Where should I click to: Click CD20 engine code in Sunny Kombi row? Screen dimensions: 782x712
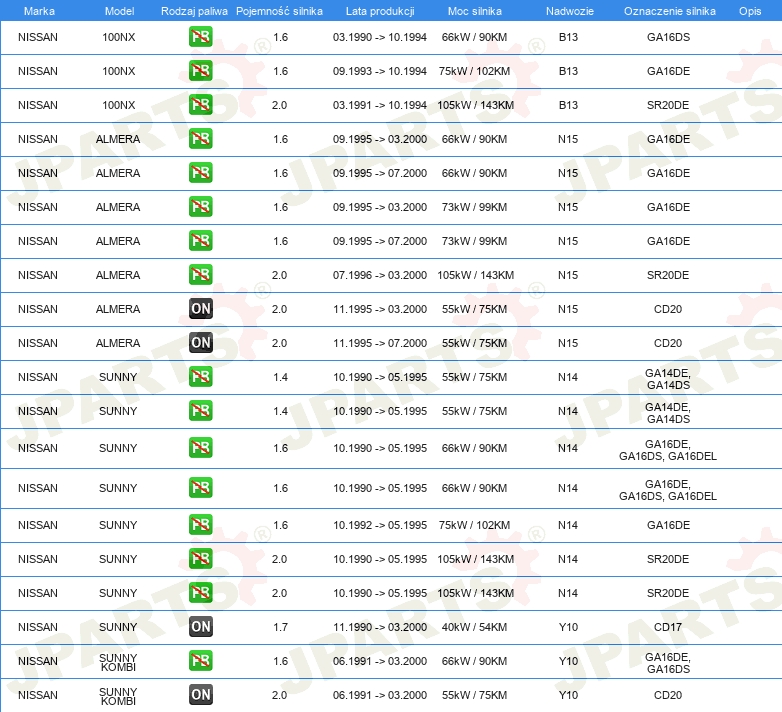coord(668,695)
